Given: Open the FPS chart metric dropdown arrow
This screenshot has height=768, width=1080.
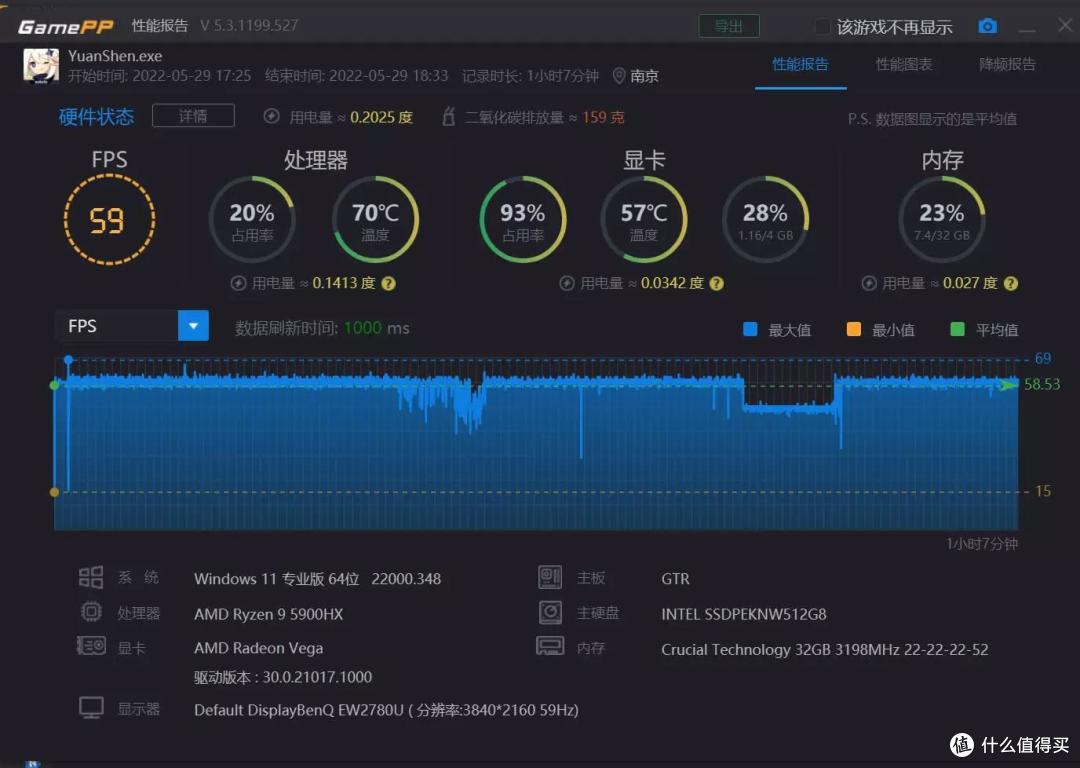Looking at the screenshot, I should (193, 326).
